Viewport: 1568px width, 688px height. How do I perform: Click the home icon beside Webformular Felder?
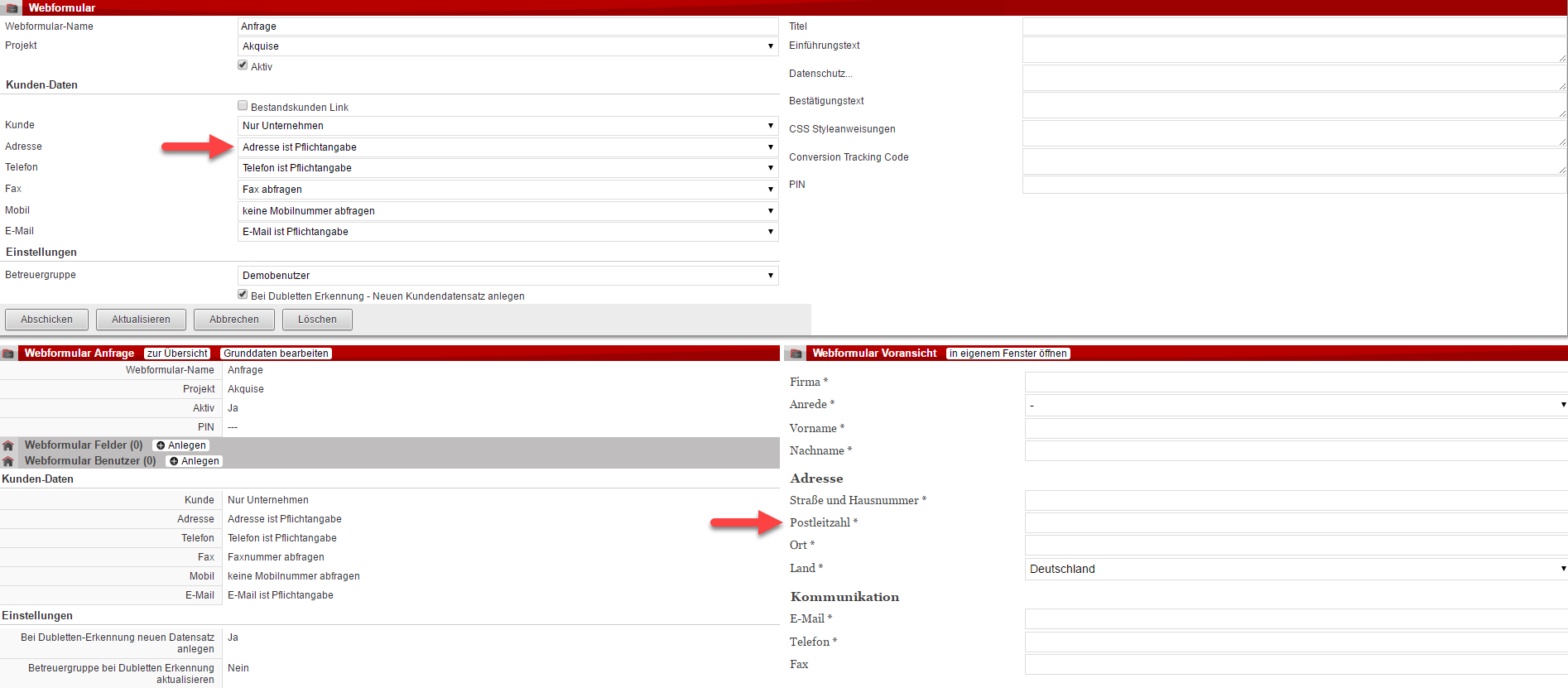click(8, 445)
